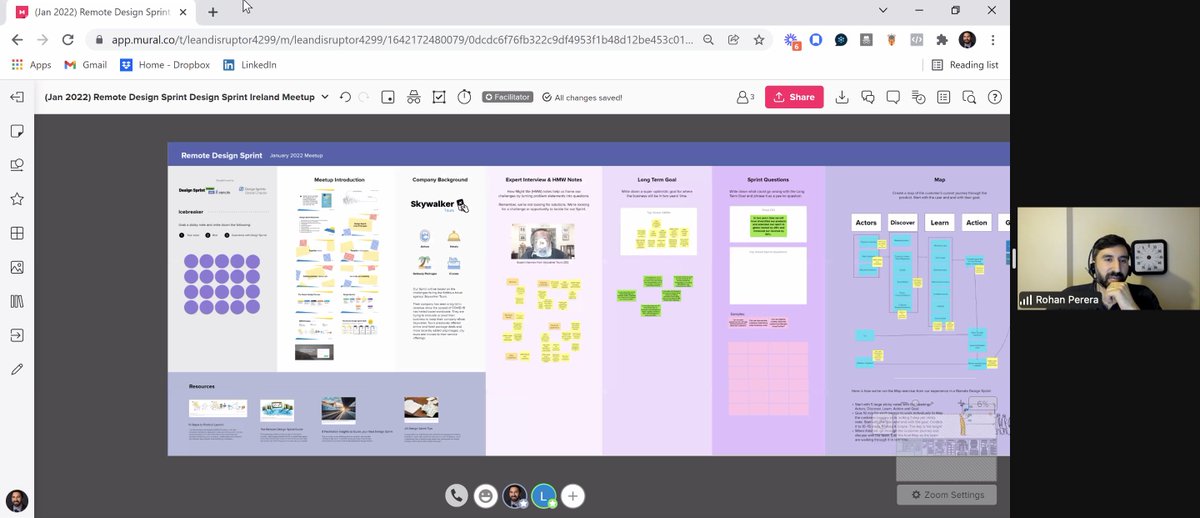This screenshot has width=1200, height=518.
Task: Click participant avatar labeled L
Action: [543, 495]
